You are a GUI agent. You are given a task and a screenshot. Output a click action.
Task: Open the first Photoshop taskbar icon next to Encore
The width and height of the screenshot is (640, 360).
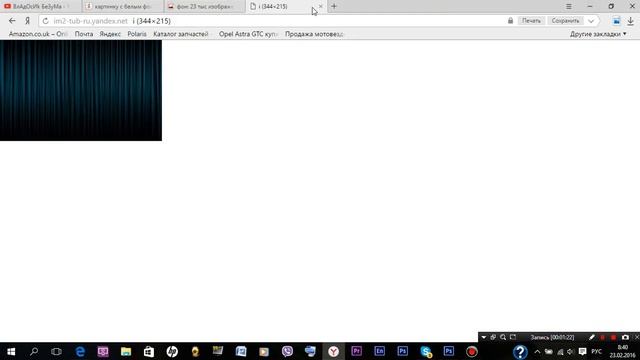point(402,351)
